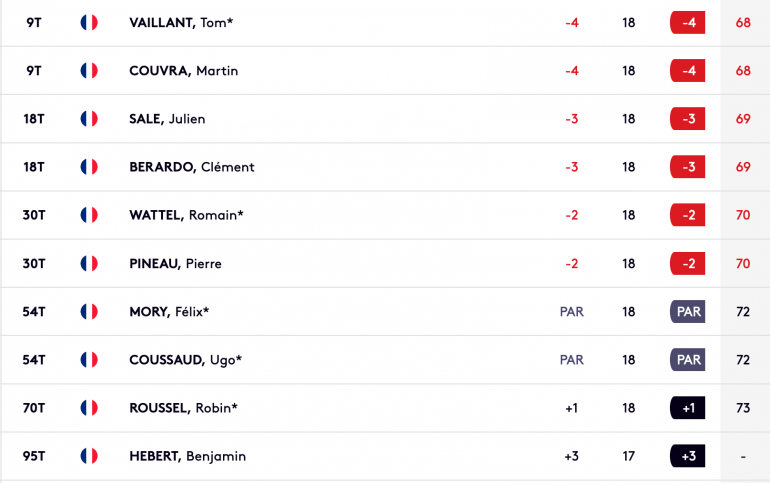Click the French flag beside COUVRA, Martin

point(89,71)
